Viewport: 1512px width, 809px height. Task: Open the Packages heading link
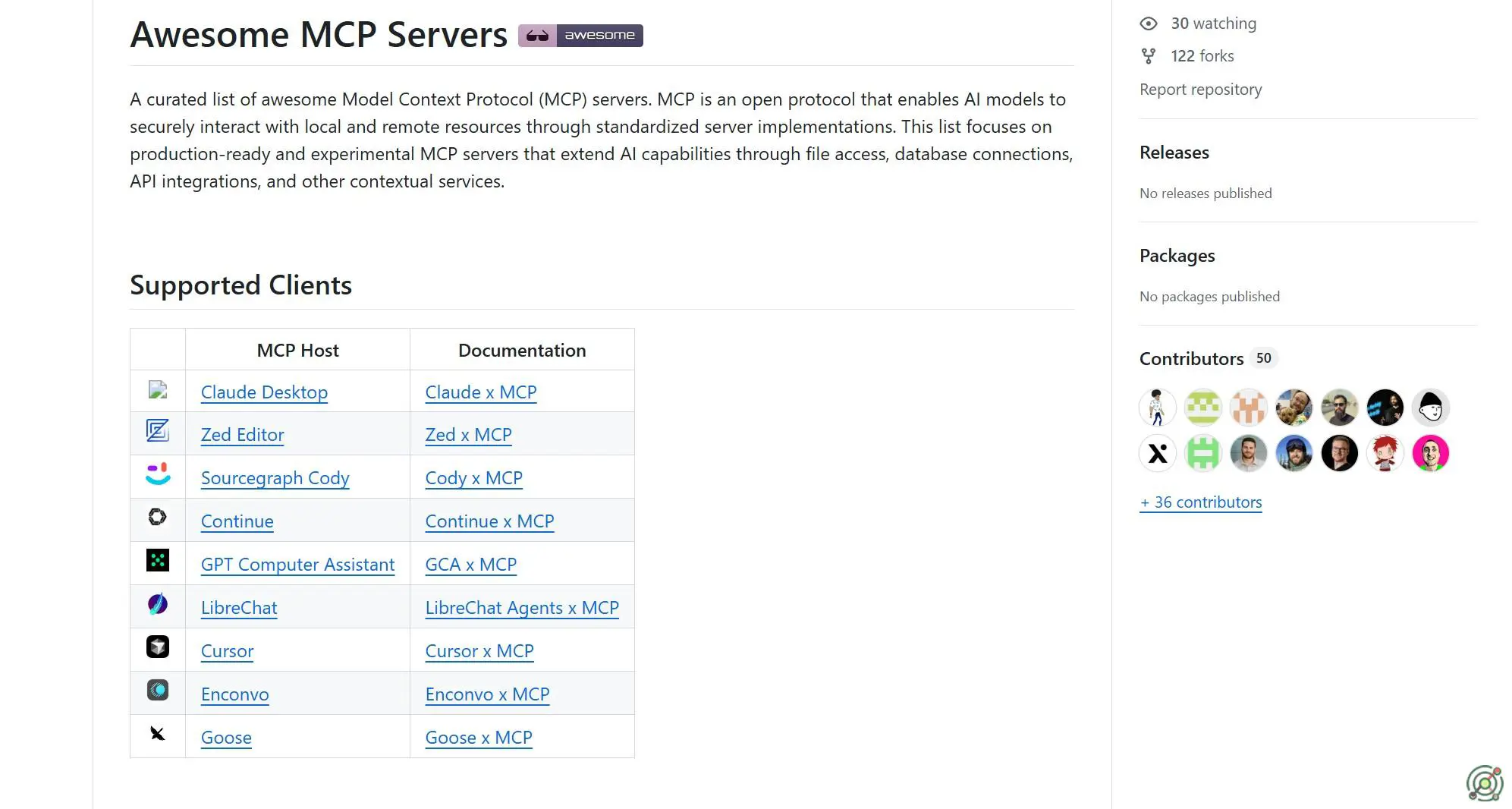1177,256
